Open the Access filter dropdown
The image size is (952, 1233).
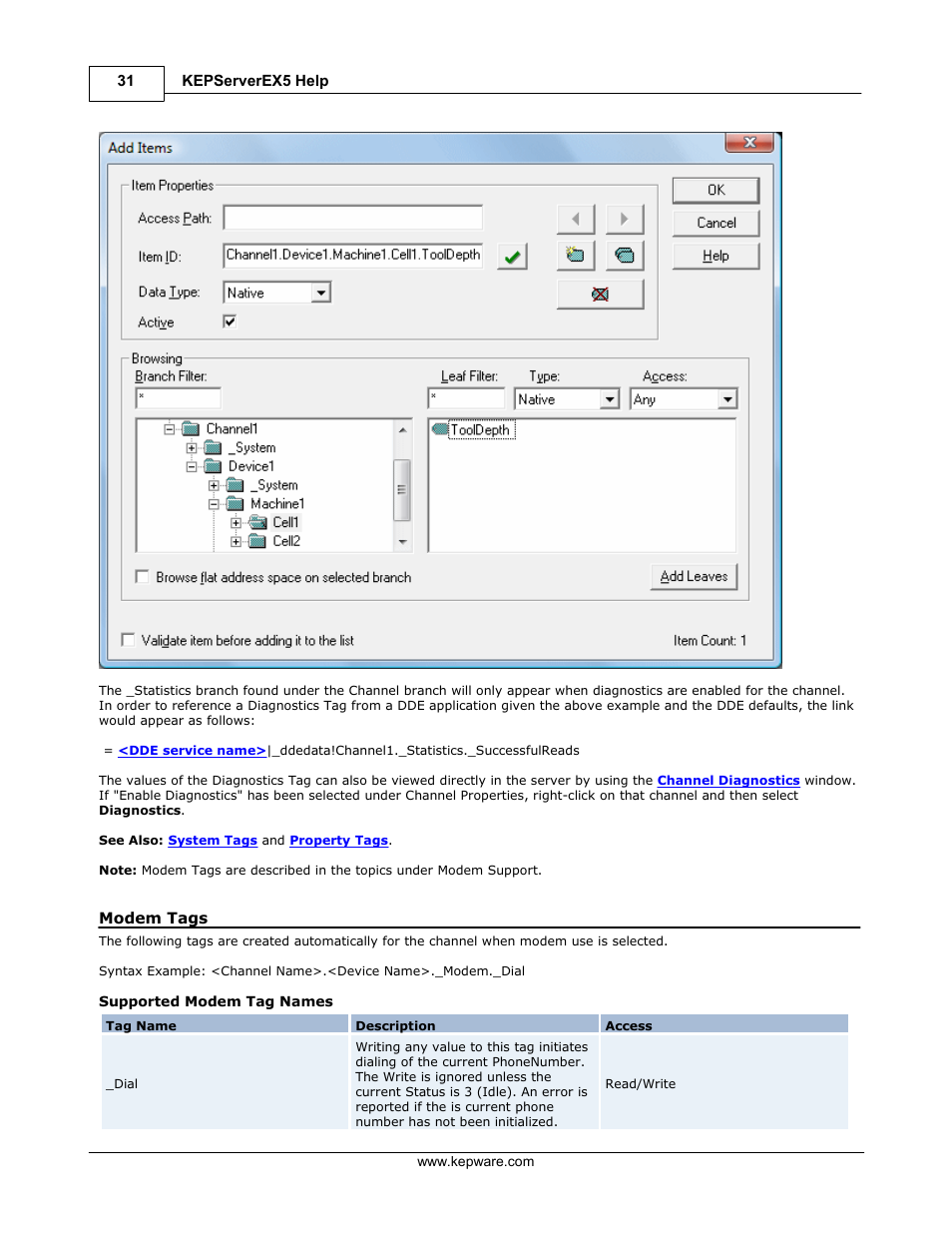click(x=727, y=399)
